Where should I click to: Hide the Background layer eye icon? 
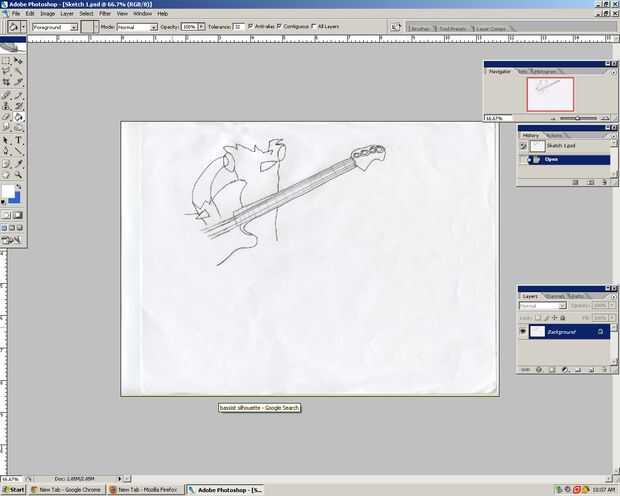pos(523,331)
